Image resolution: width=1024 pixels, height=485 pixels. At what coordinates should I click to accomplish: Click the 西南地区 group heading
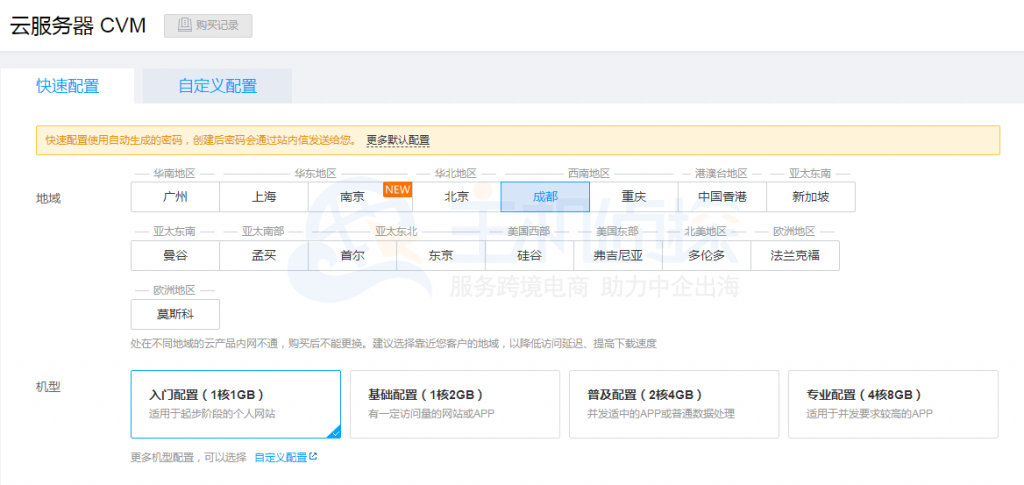coord(588,173)
